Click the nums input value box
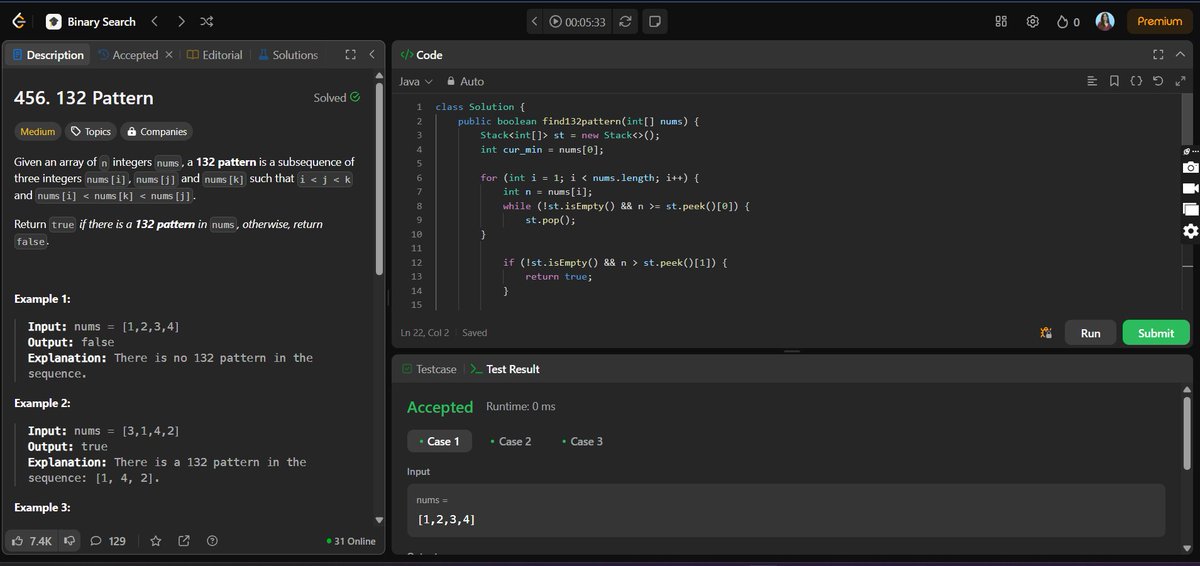 pos(786,510)
